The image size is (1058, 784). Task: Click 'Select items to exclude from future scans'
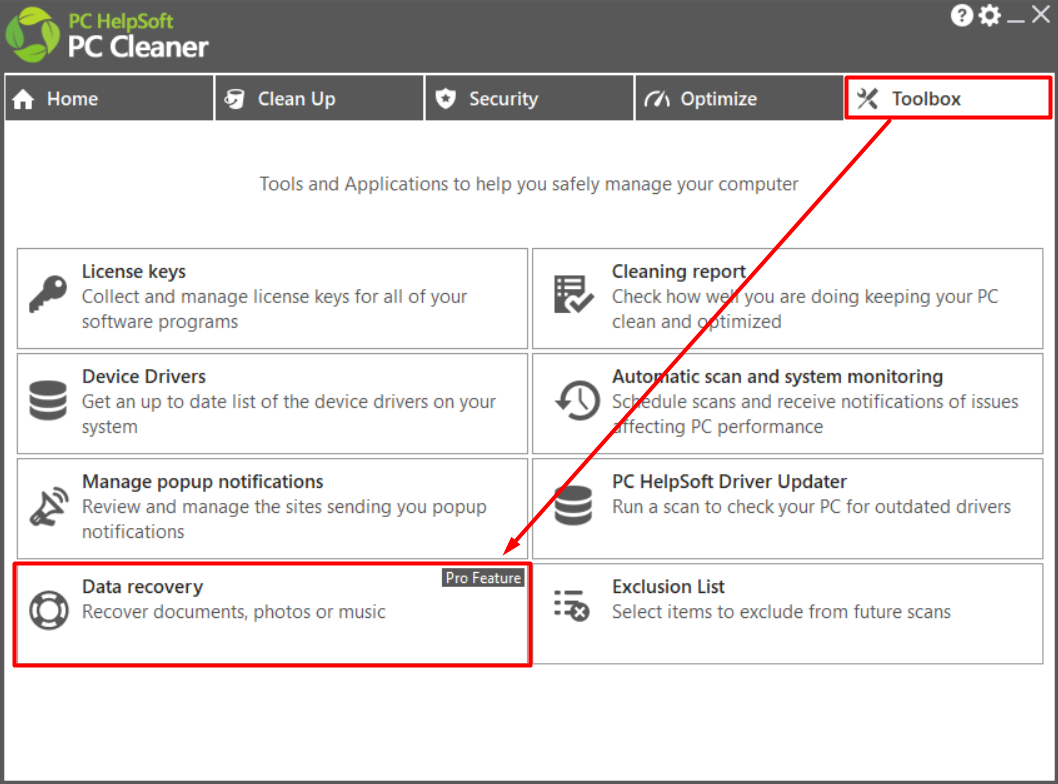click(781, 611)
